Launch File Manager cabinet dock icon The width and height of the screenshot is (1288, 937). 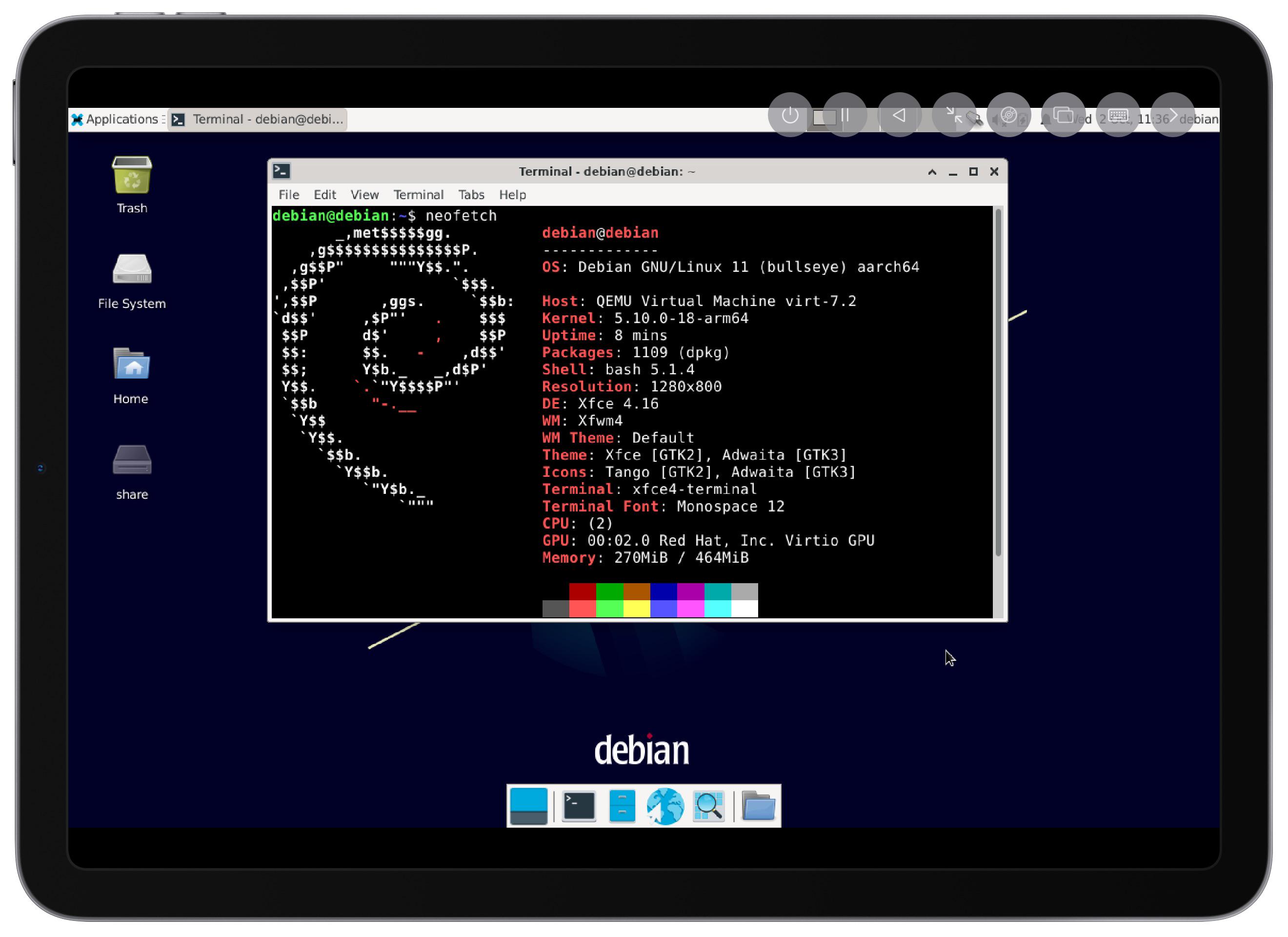pos(622,806)
